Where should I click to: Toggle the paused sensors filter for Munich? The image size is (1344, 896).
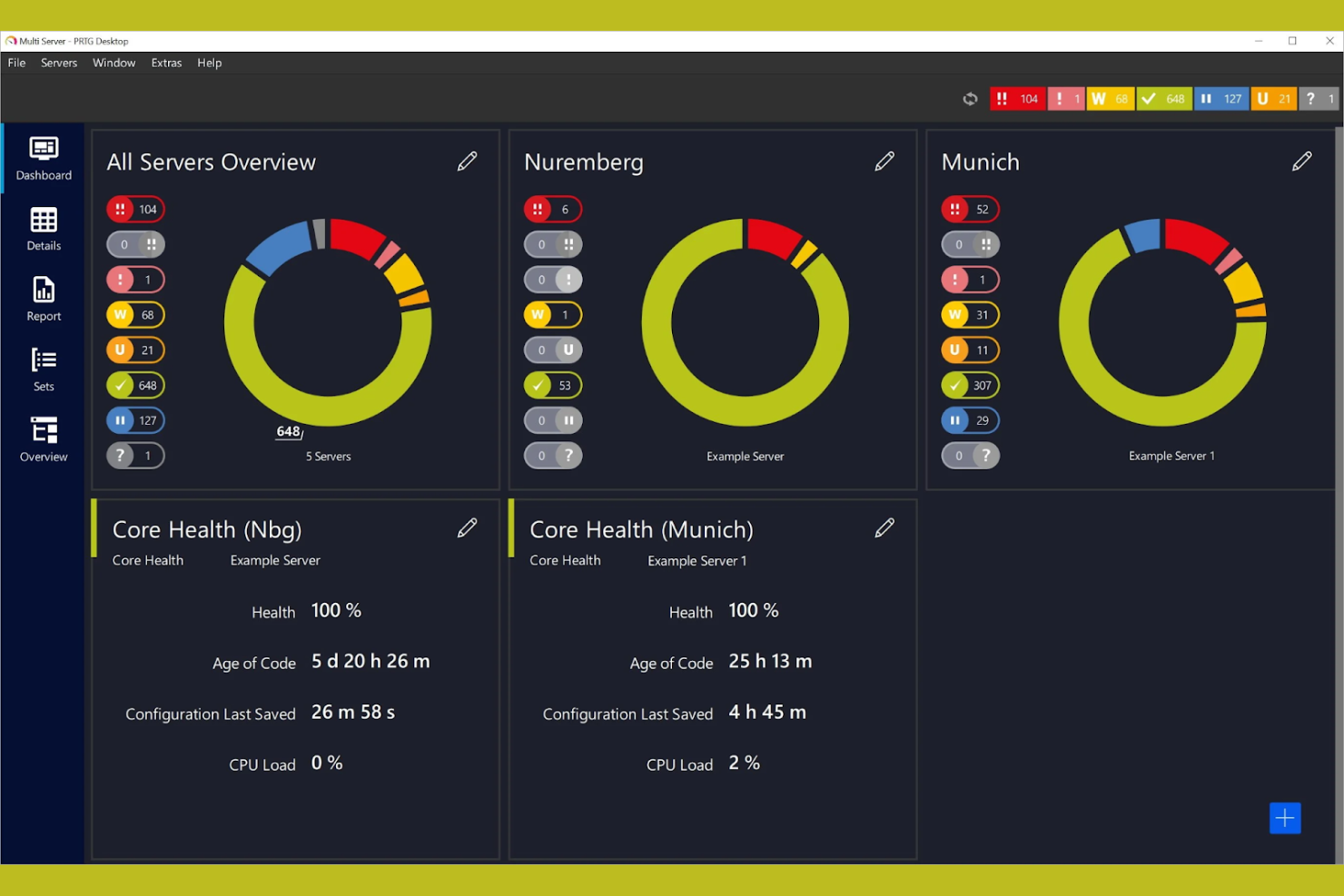coord(970,419)
